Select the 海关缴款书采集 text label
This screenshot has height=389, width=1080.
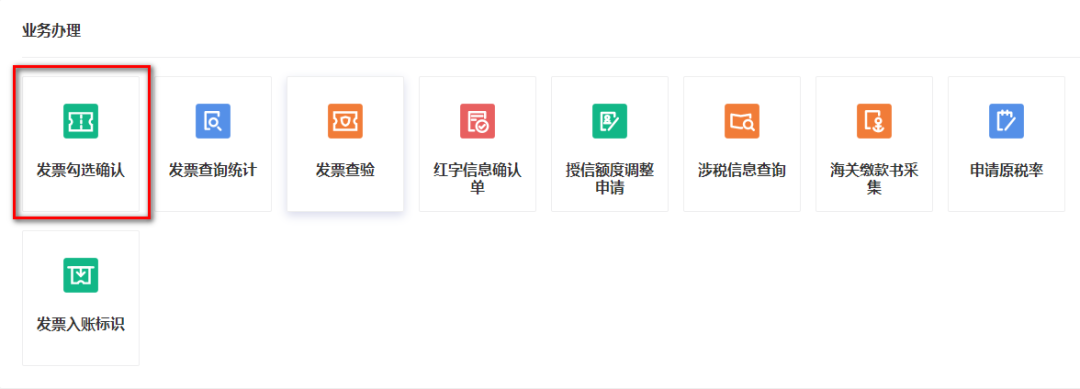click(874, 178)
